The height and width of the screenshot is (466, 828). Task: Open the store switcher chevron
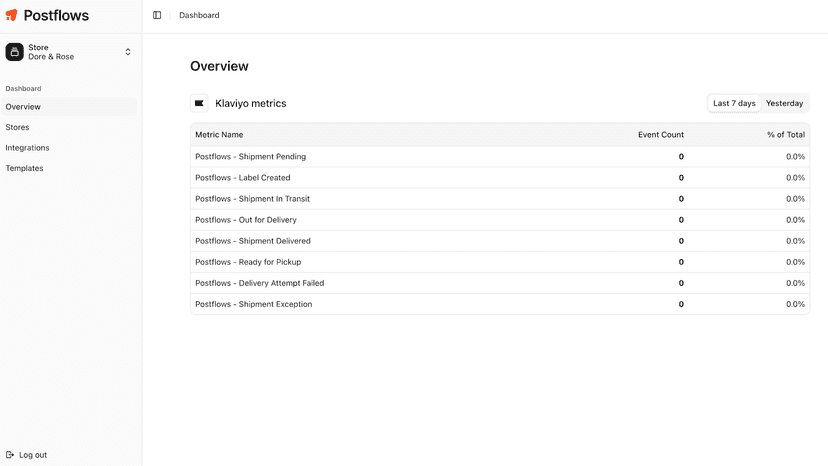coord(128,52)
